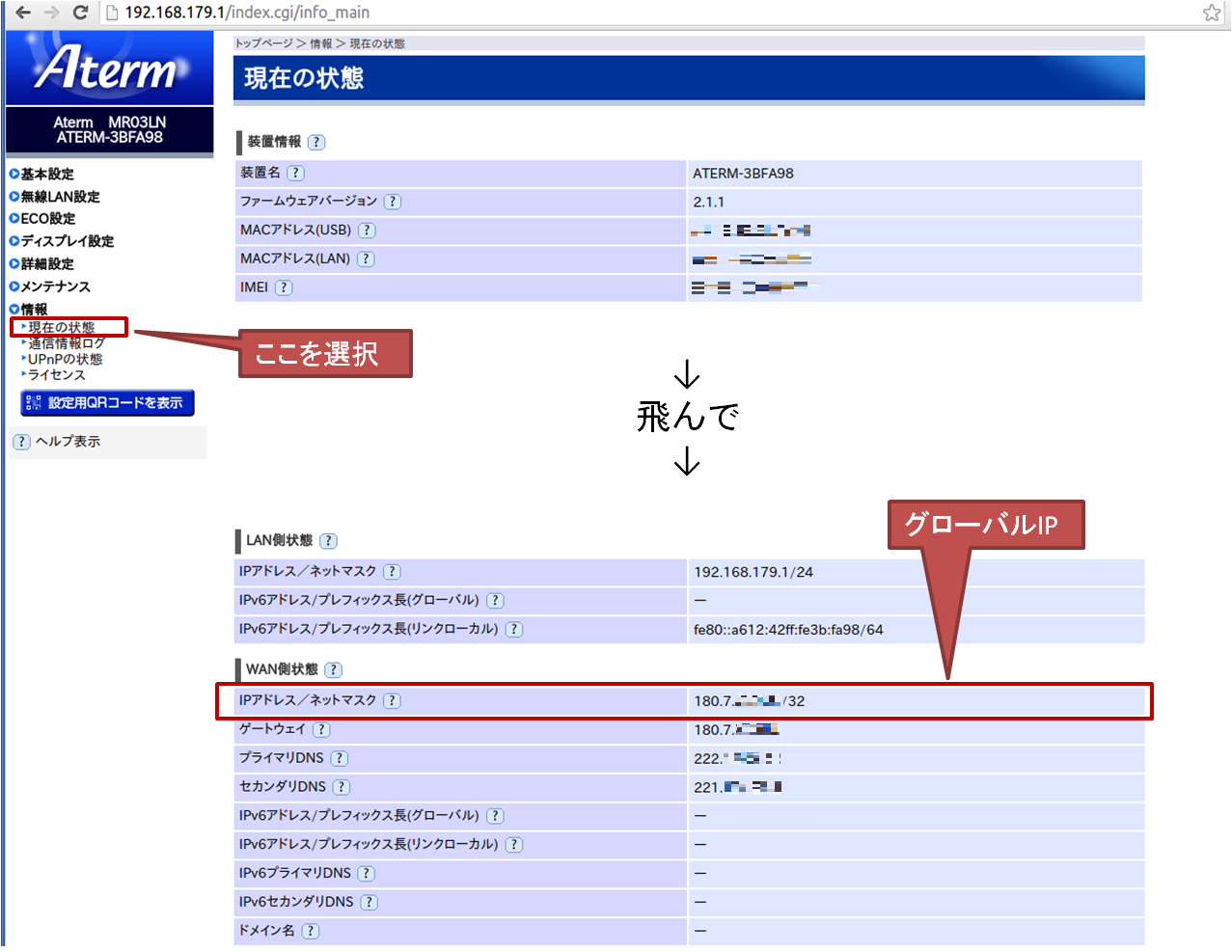This screenshot has width=1232, height=952.
Task: Select fe80::a612:42ff:fe3b:fa98/64 value
Action: [788, 630]
